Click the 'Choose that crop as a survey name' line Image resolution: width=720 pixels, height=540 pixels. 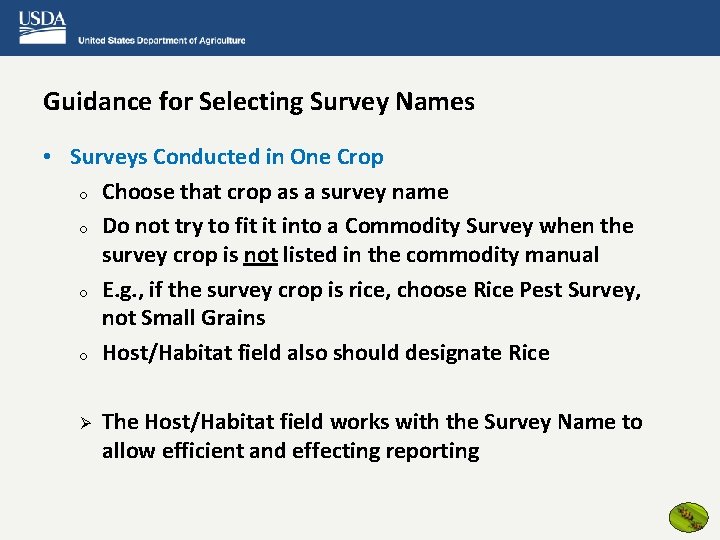click(x=275, y=192)
